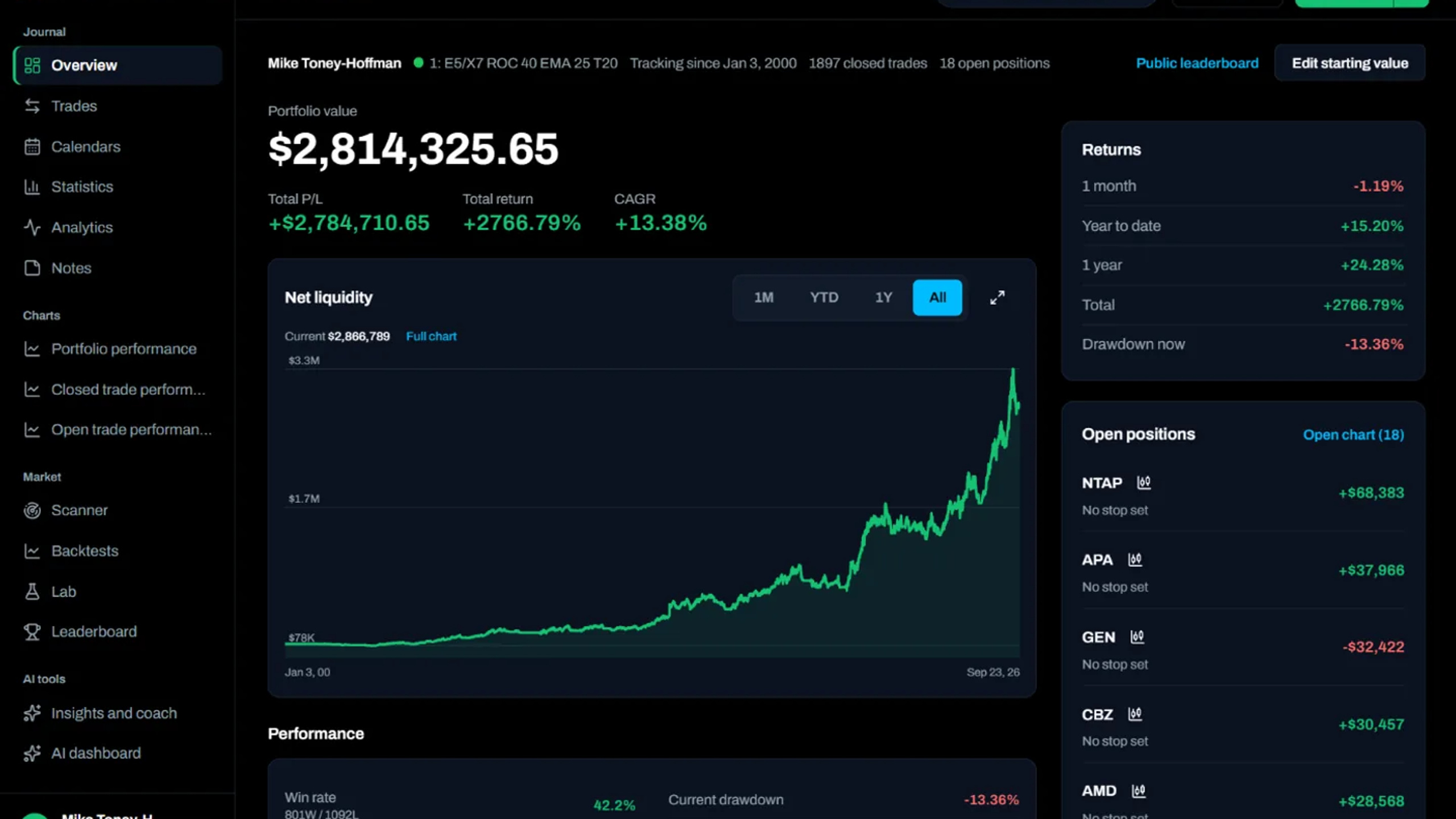Viewport: 1456px width, 819px height.
Task: Open the AMD position chart icon
Action: coord(1138,791)
